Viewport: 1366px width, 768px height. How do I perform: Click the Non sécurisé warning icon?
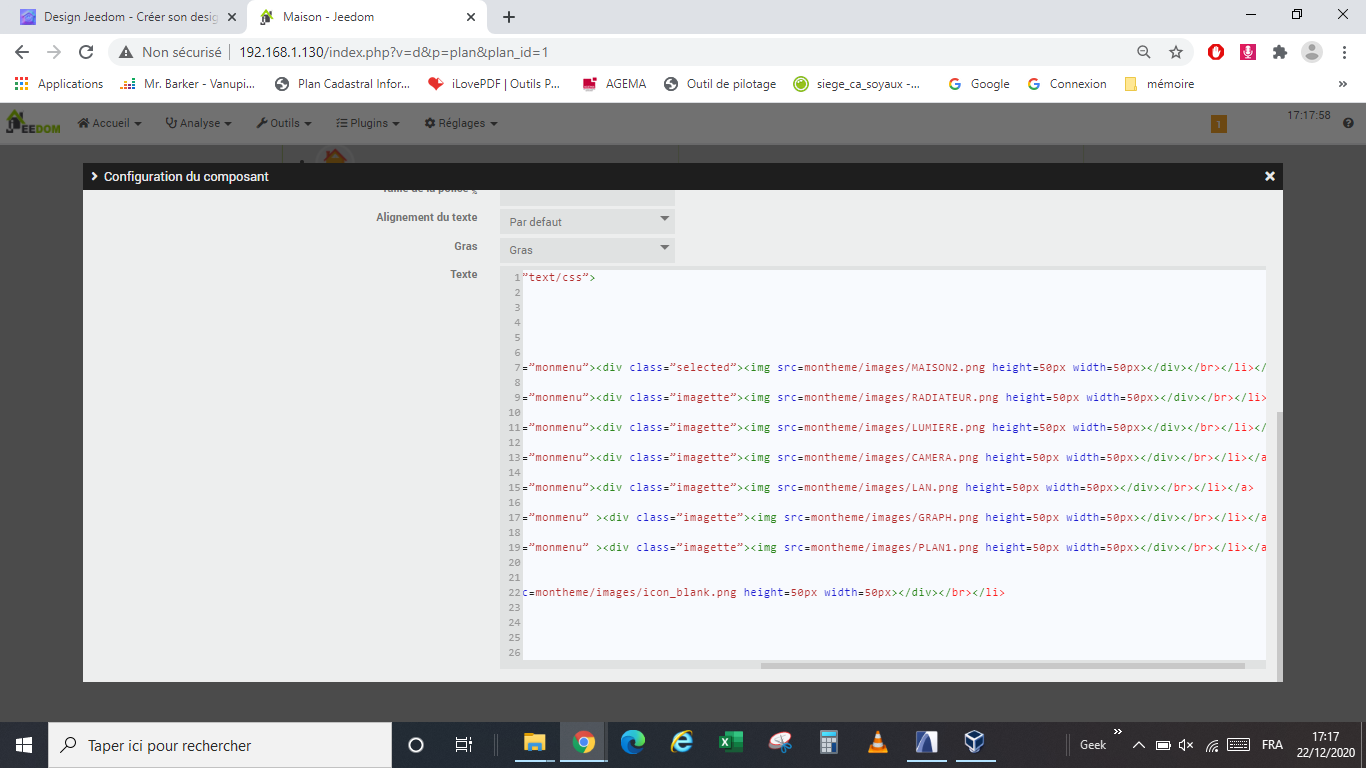(x=126, y=52)
